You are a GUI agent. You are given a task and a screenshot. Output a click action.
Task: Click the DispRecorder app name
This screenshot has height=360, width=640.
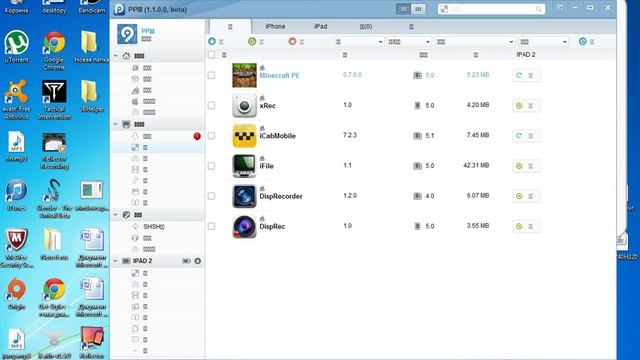[281, 196]
